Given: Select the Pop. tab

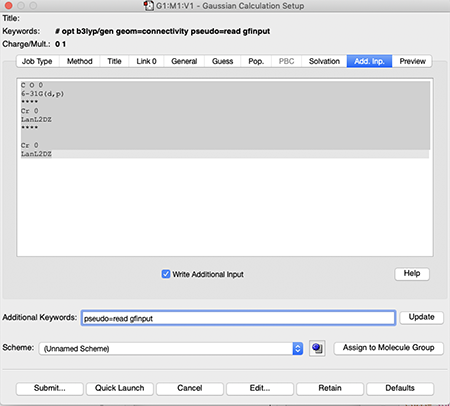Looking at the screenshot, I should 256,61.
